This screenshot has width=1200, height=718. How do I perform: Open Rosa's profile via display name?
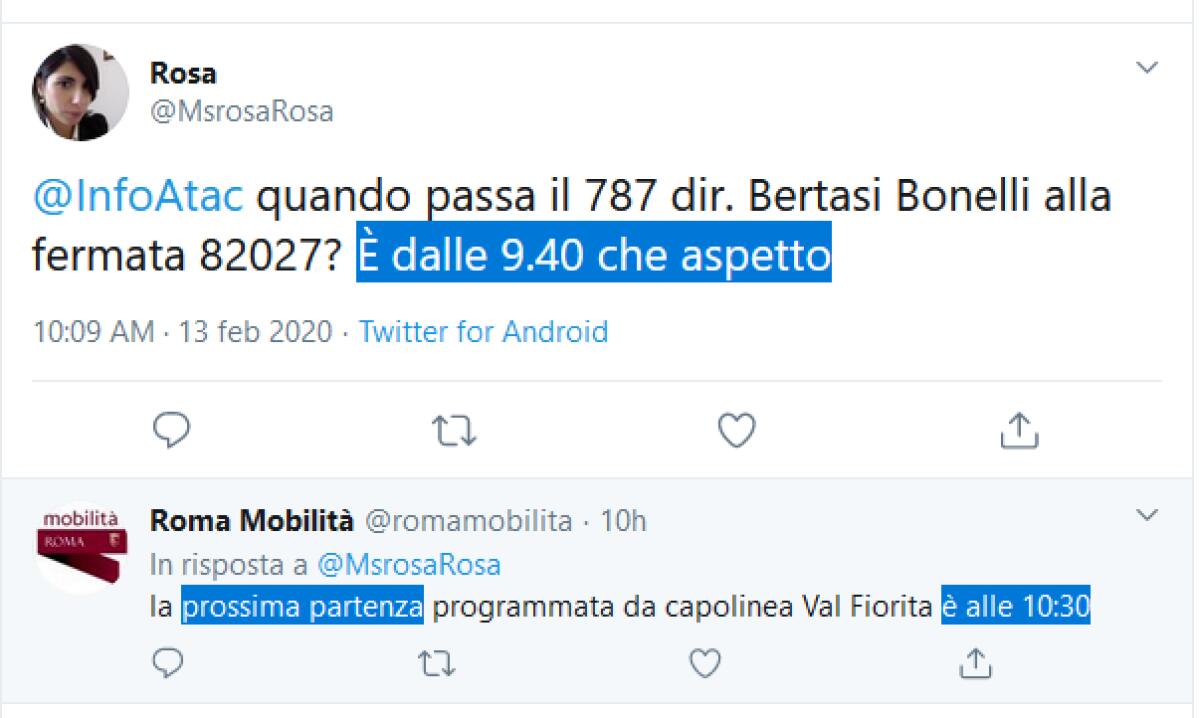(183, 73)
